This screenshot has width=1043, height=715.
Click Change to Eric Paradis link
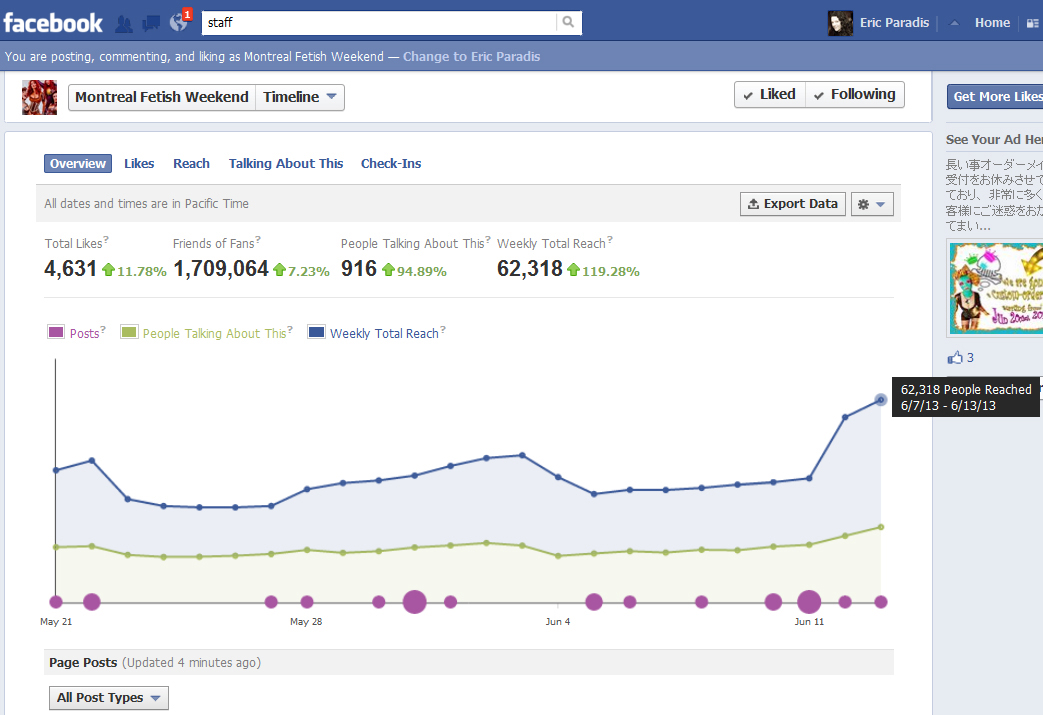(x=472, y=57)
